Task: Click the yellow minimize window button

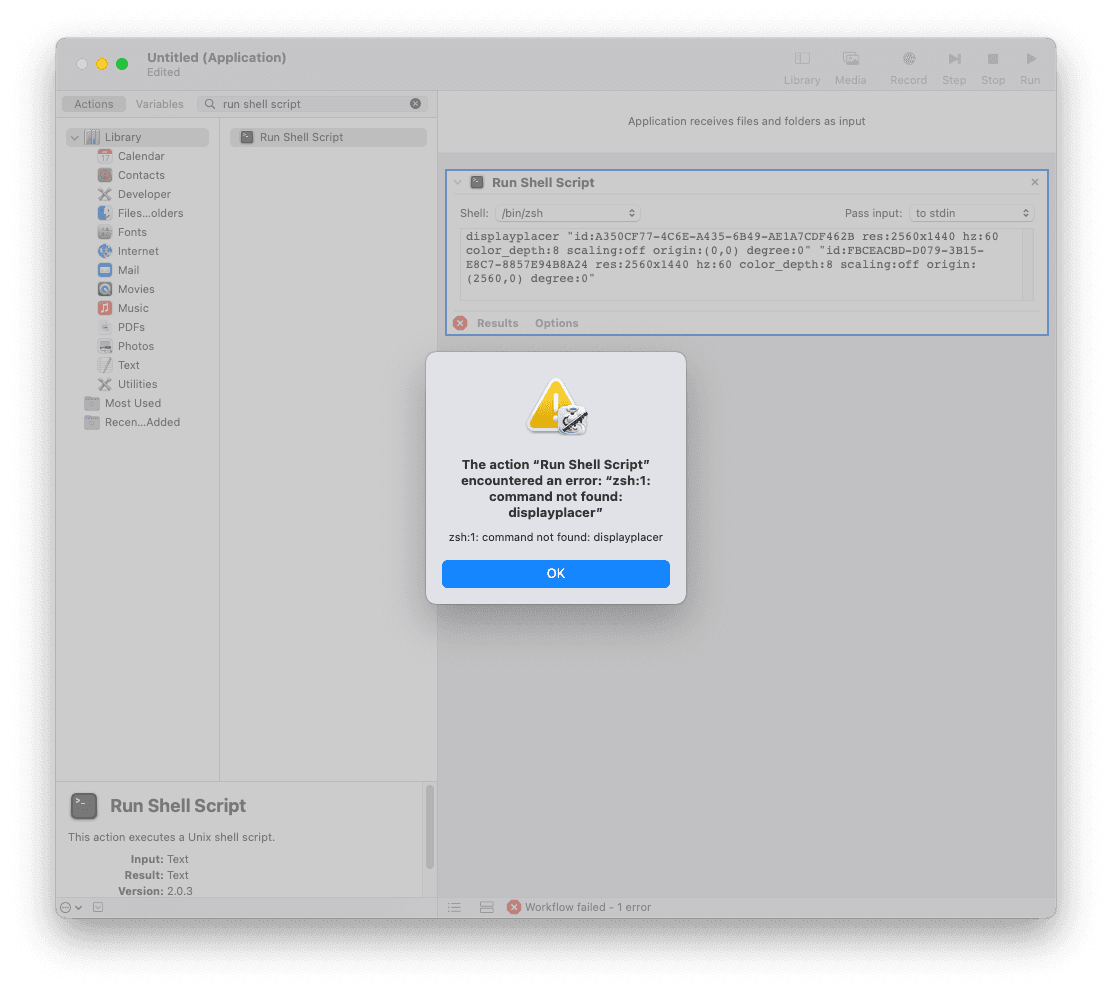Action: pyautogui.click(x=102, y=64)
